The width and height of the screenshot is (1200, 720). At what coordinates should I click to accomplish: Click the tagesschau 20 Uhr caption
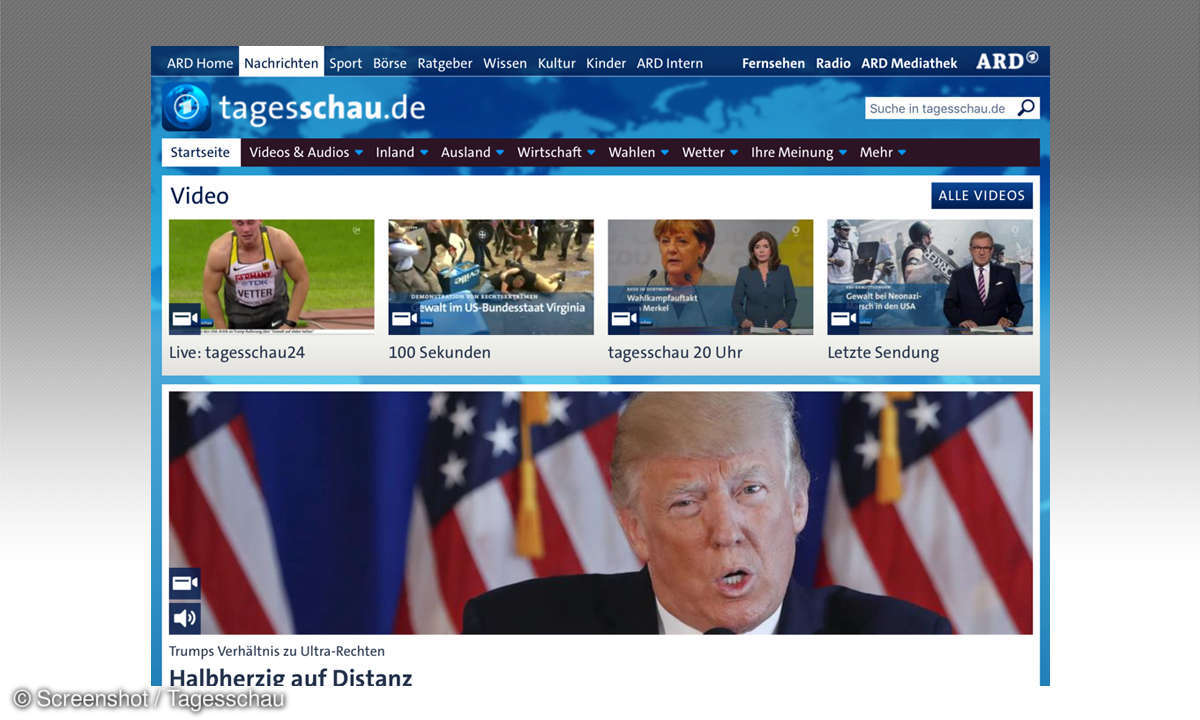tap(675, 352)
